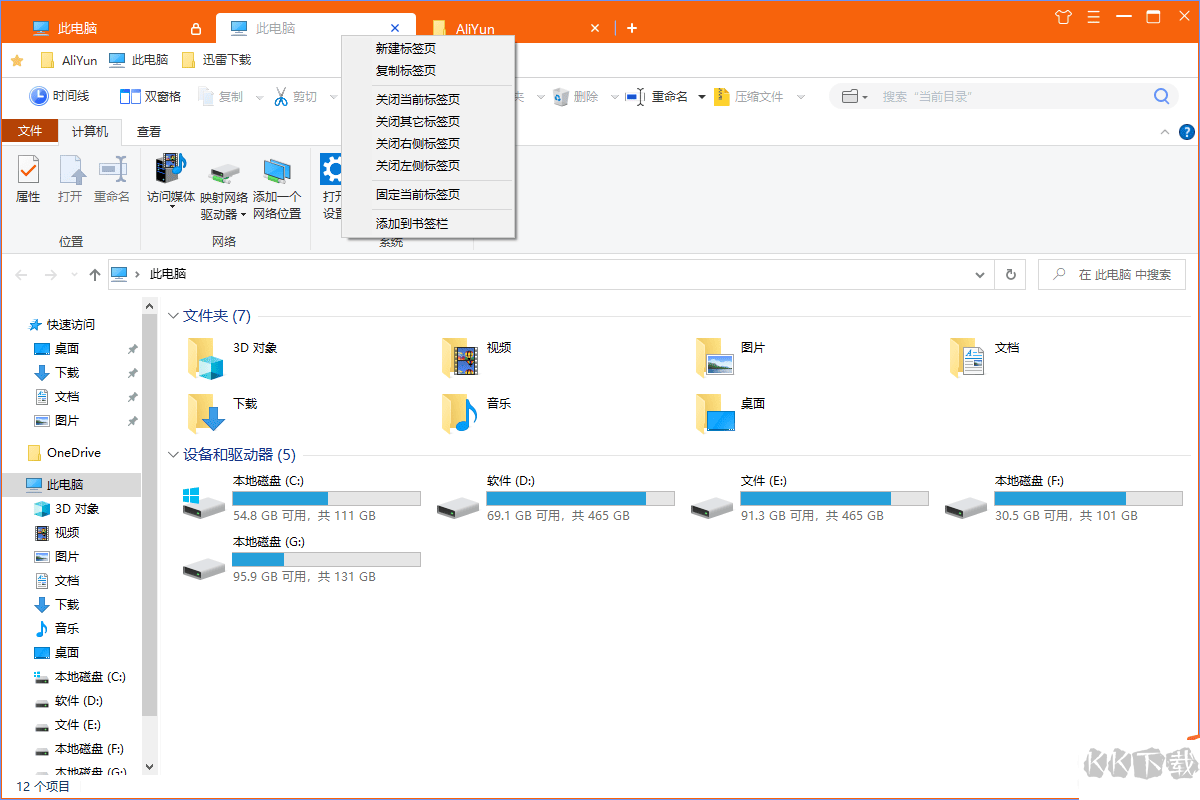Add a new tab with plus
The height and width of the screenshot is (800, 1200).
[x=632, y=29]
